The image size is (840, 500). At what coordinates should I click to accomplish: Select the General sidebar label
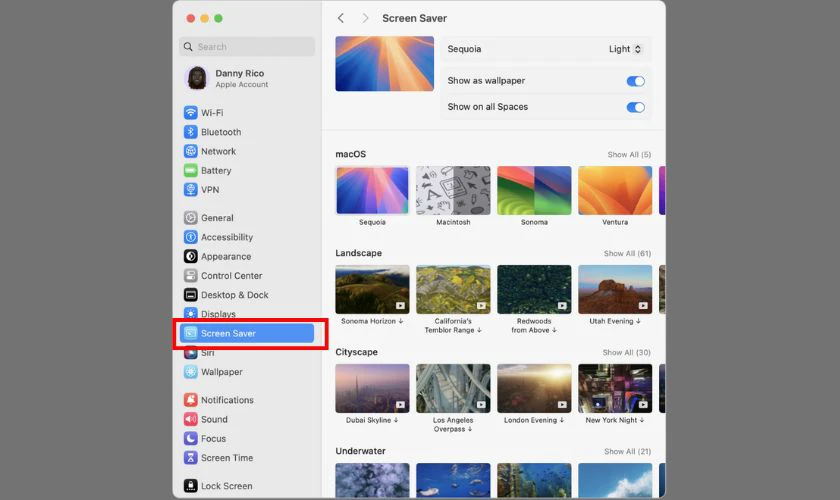217,218
